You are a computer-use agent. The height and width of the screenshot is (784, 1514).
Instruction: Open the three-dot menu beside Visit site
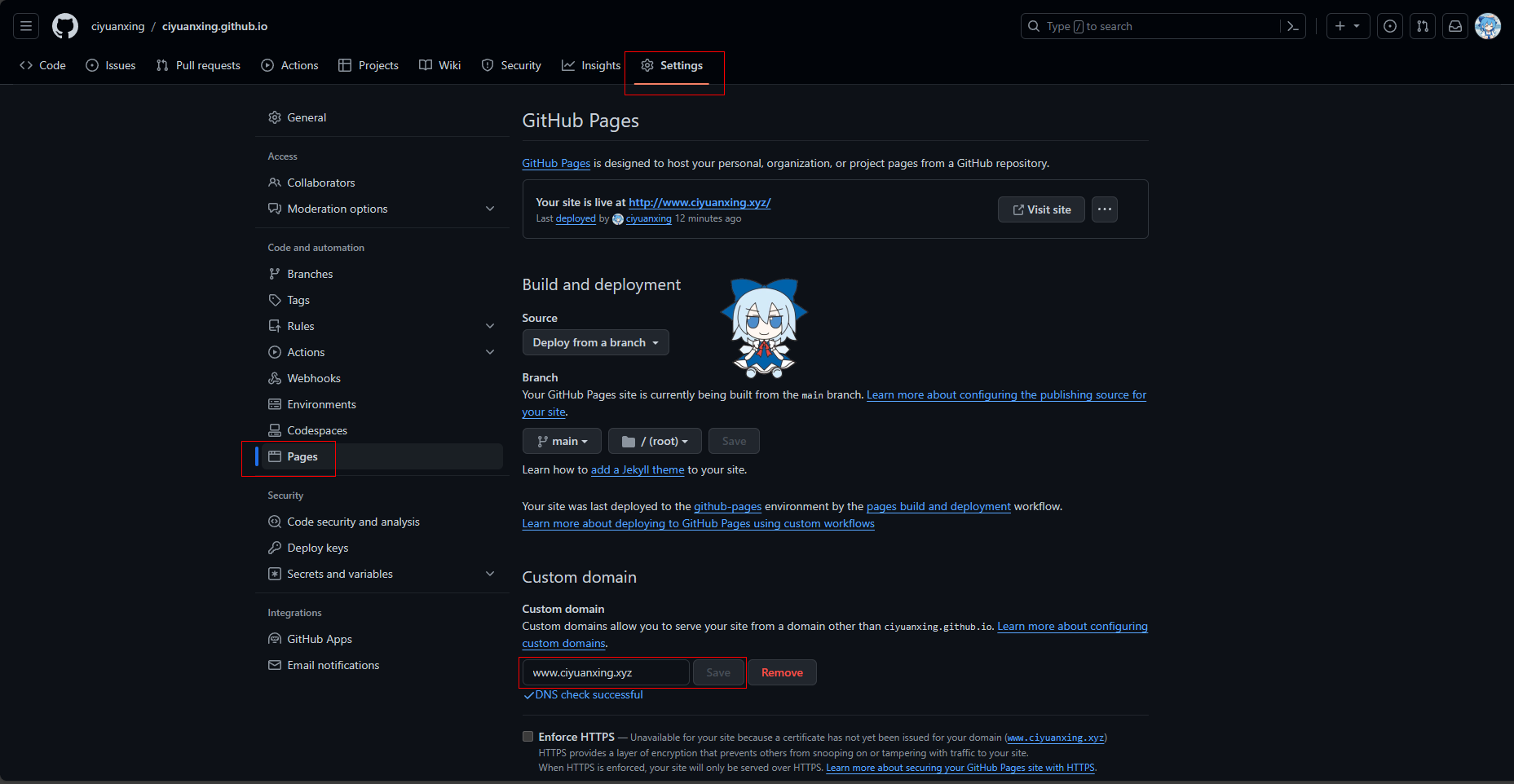1105,209
